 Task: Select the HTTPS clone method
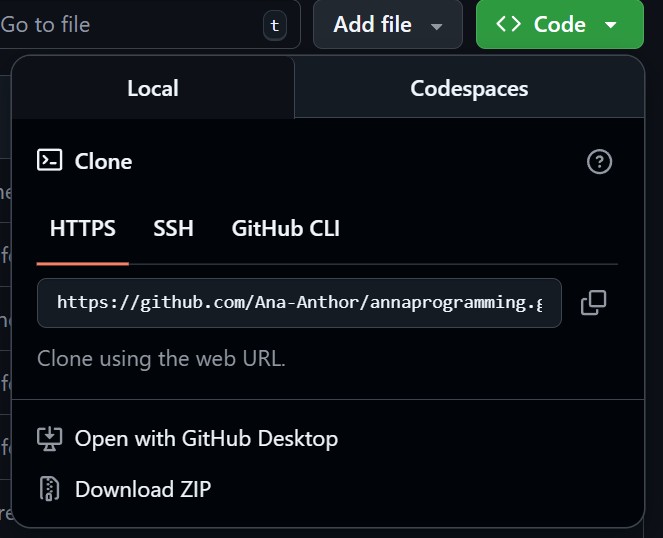click(82, 228)
